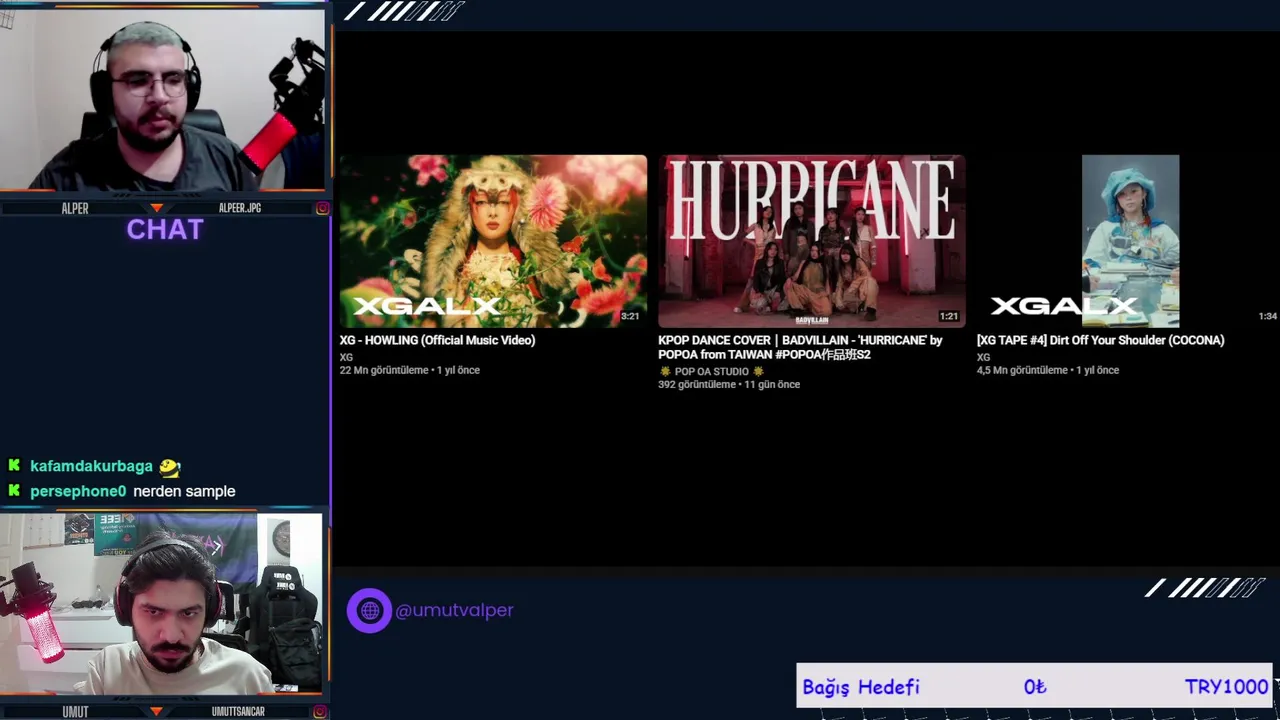This screenshot has height=720, width=1280.
Task: Click the emoji in kafamdakurbaga's message
Action: coord(170,466)
